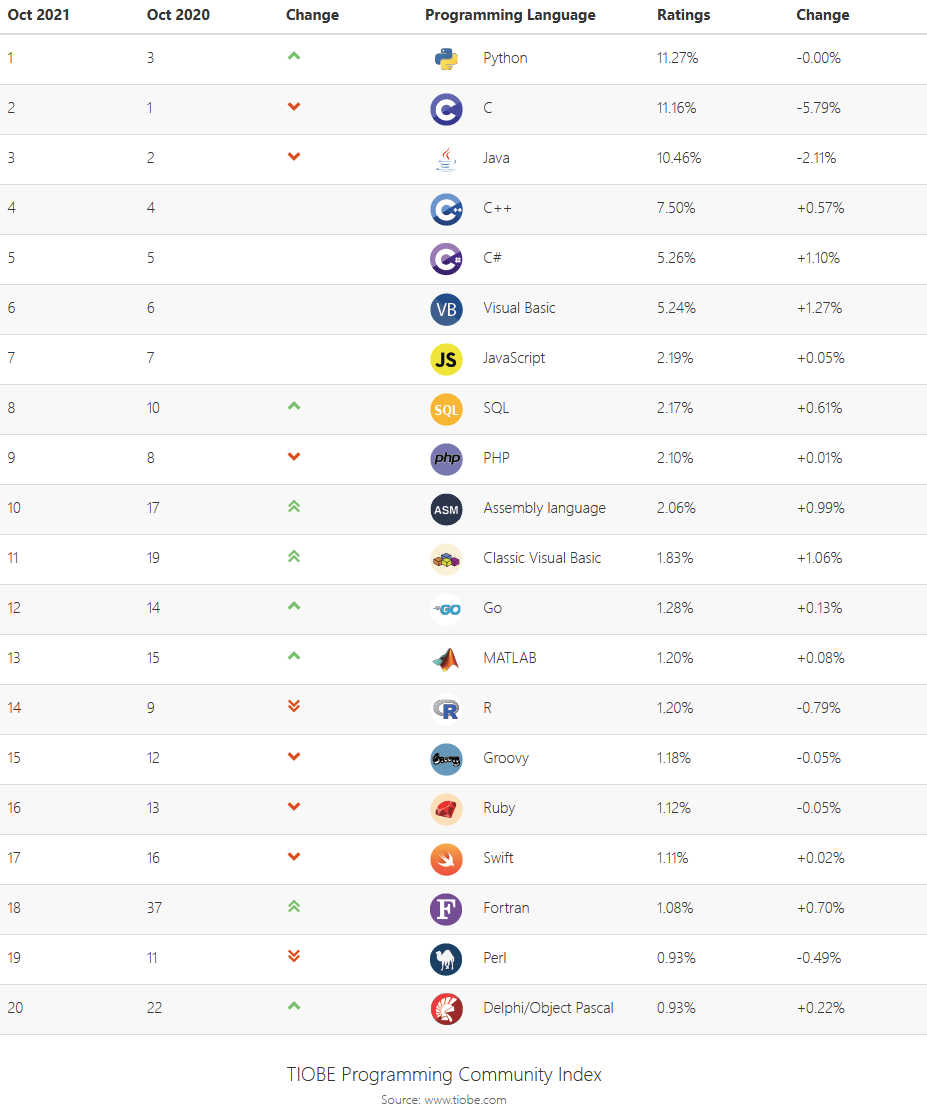
Task: Click the Visual Basic VB icon
Action: pyautogui.click(x=446, y=308)
